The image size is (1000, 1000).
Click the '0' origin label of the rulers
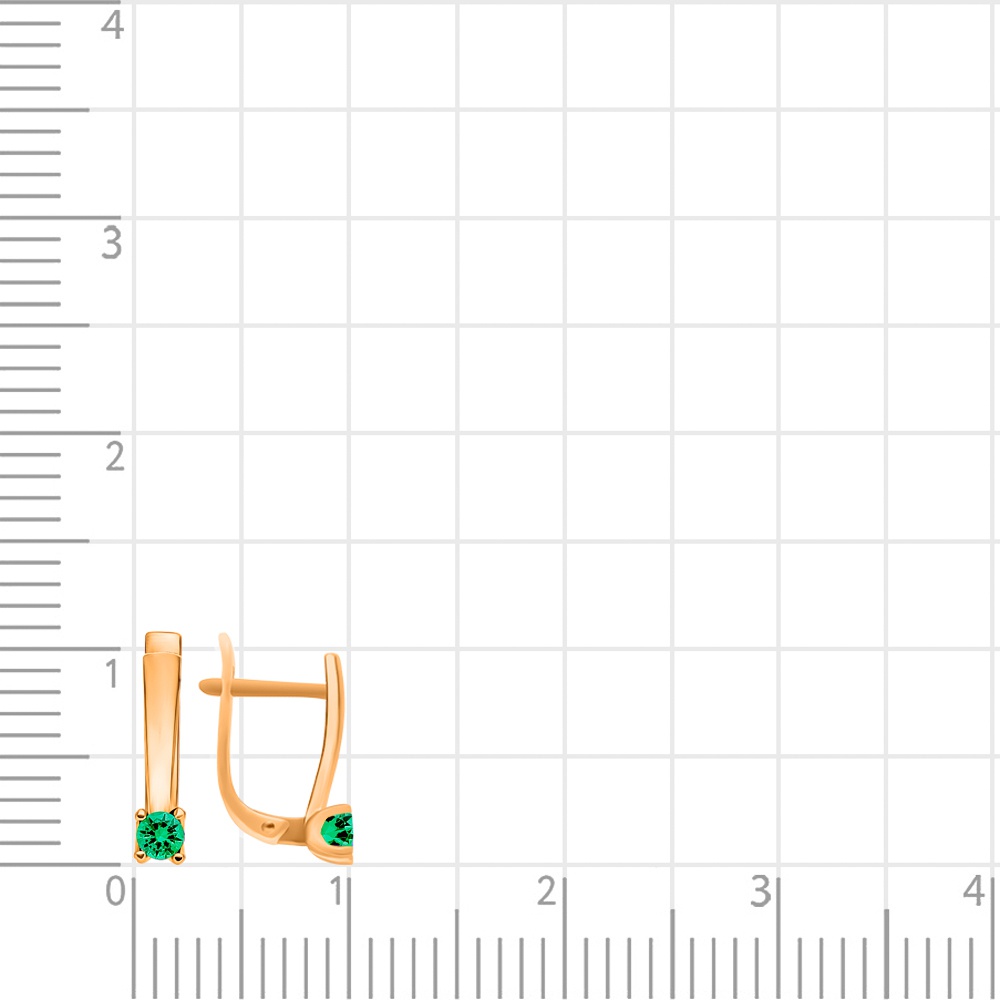tap(115, 891)
